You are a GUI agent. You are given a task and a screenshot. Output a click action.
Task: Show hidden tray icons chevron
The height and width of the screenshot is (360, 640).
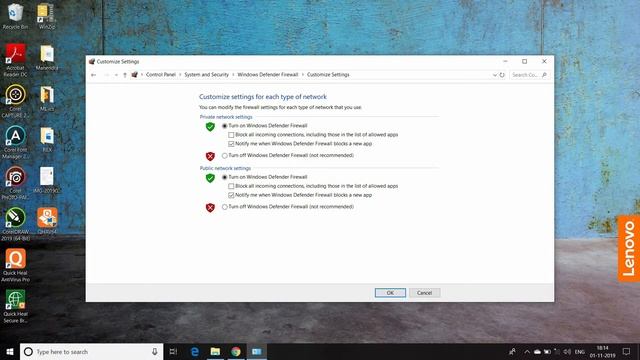pos(527,351)
